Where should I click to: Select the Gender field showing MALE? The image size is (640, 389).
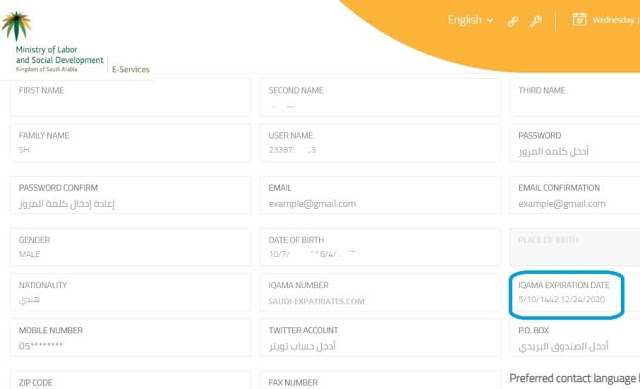130,247
